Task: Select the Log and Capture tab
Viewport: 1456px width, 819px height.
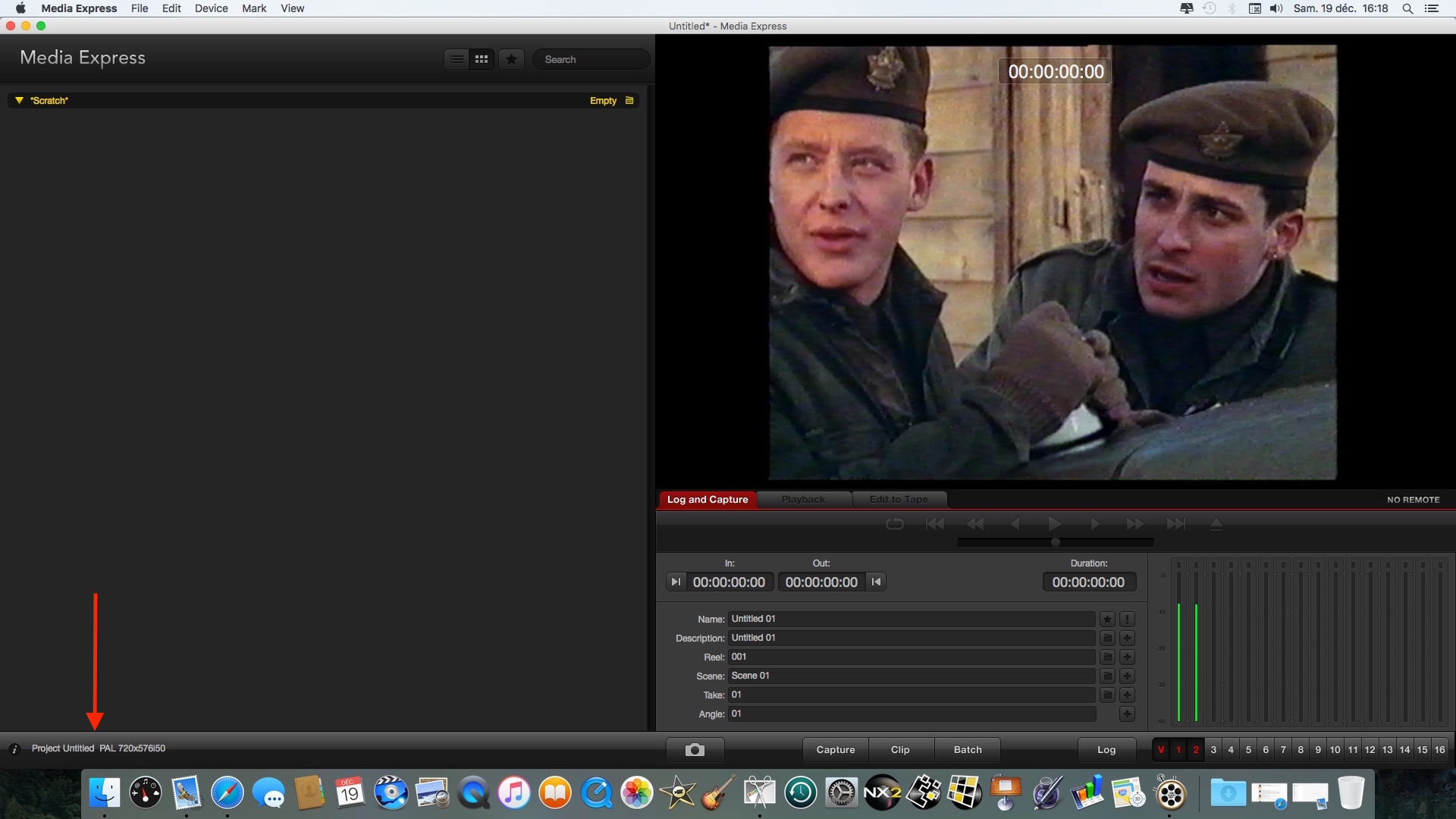Action: coord(708,499)
